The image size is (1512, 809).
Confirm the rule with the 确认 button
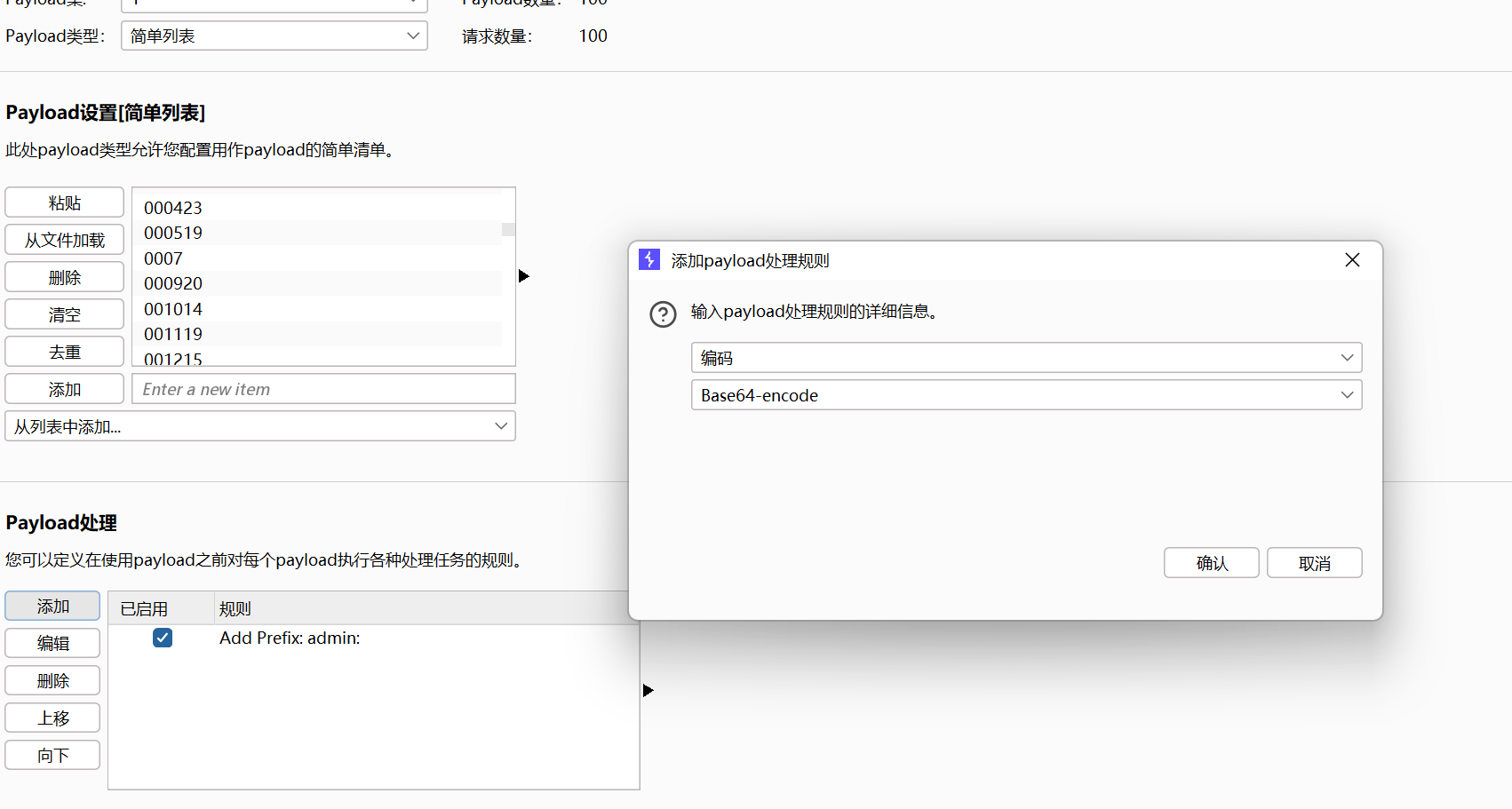[1211, 562]
